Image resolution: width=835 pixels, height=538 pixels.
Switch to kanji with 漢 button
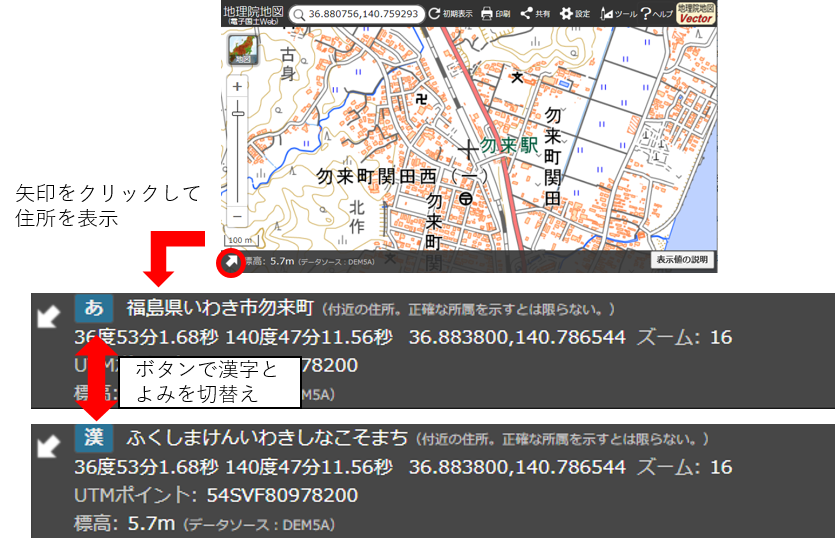pos(94,438)
